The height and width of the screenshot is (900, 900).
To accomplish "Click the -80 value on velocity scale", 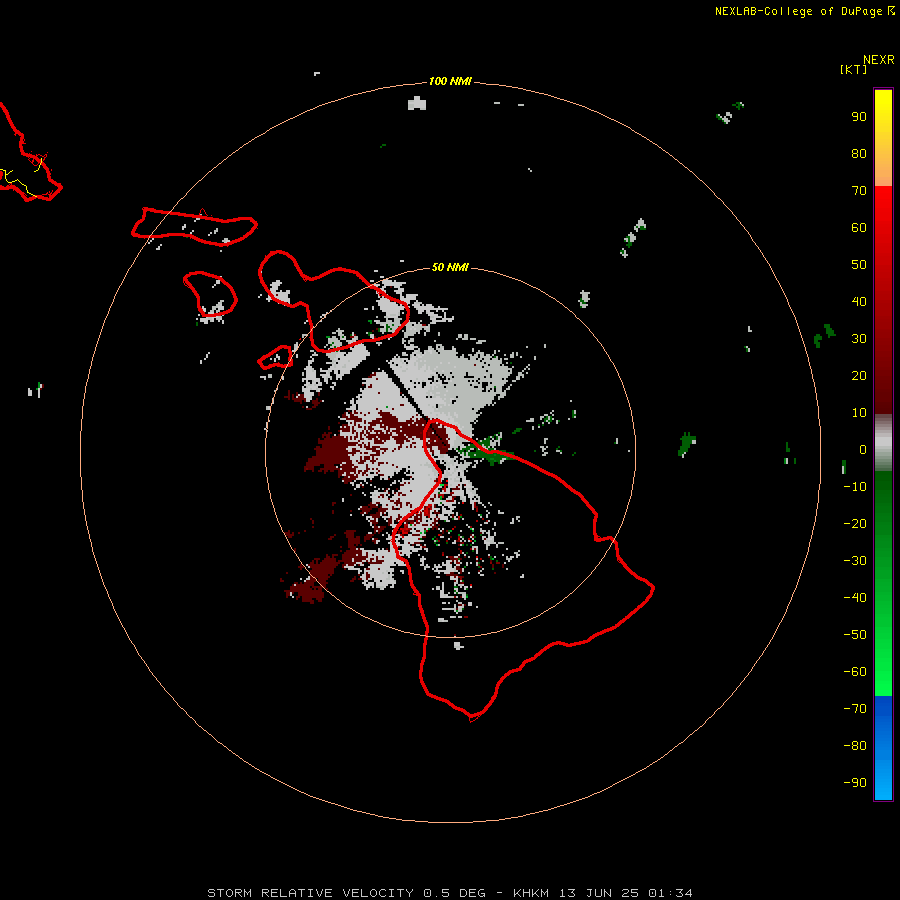I will coord(855,746).
